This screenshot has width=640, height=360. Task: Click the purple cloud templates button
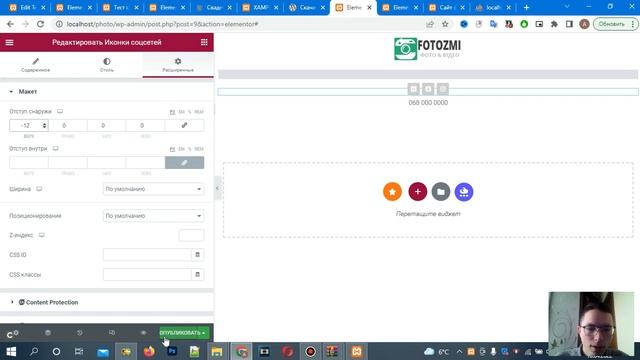(464, 191)
